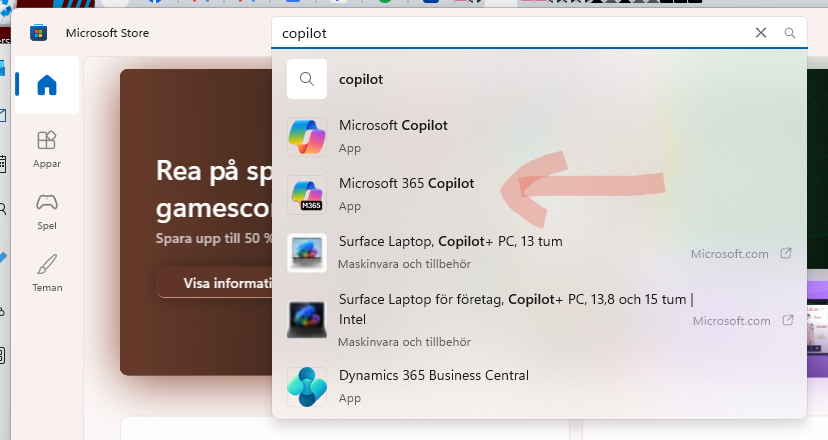
Task: Click the magnifier search button
Action: coord(789,33)
